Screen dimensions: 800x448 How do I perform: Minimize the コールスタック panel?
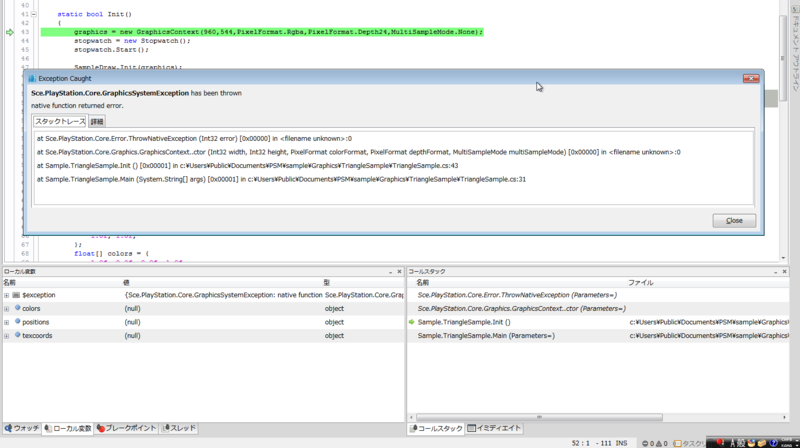coord(775,272)
